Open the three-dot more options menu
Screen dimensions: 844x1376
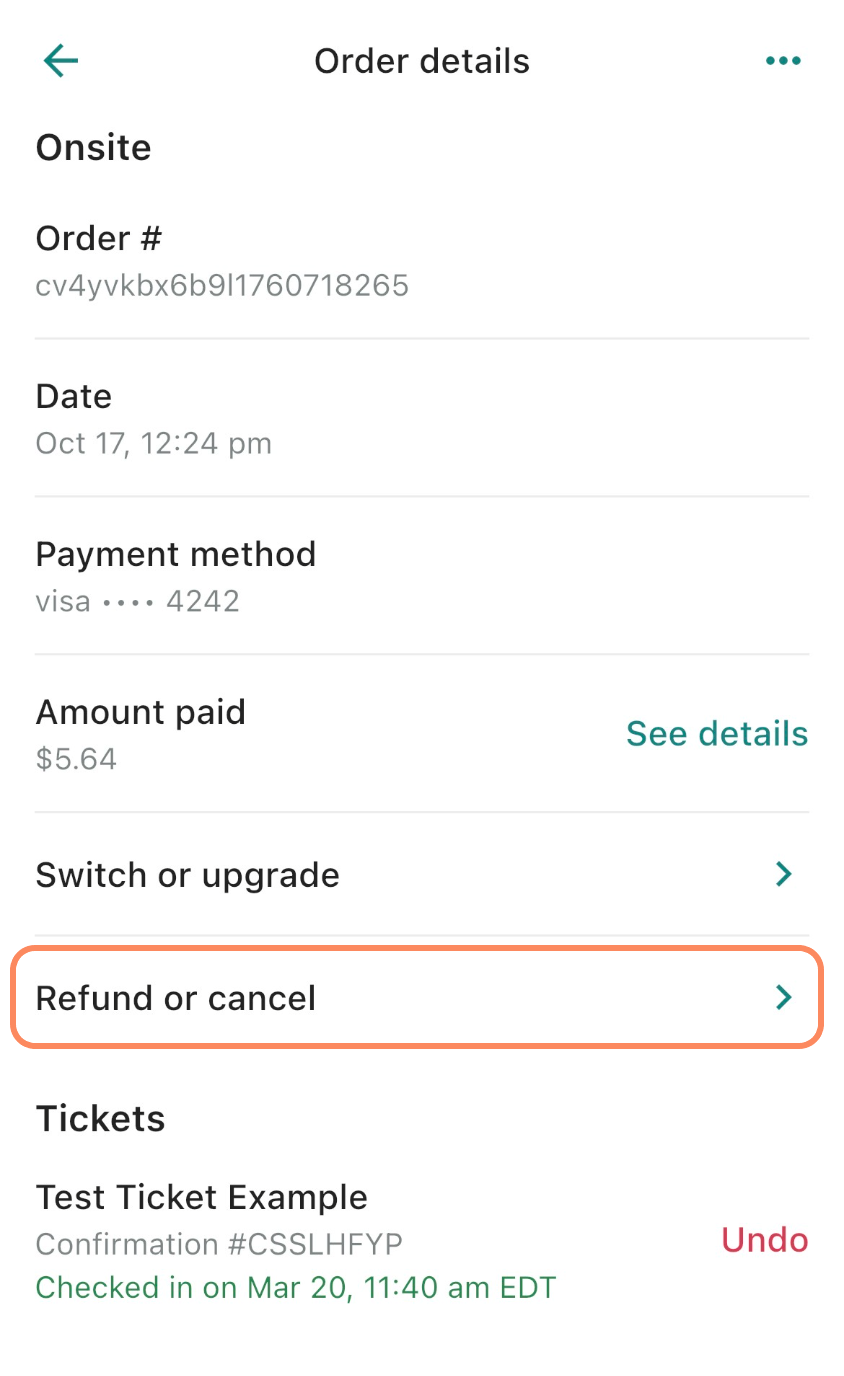point(782,61)
